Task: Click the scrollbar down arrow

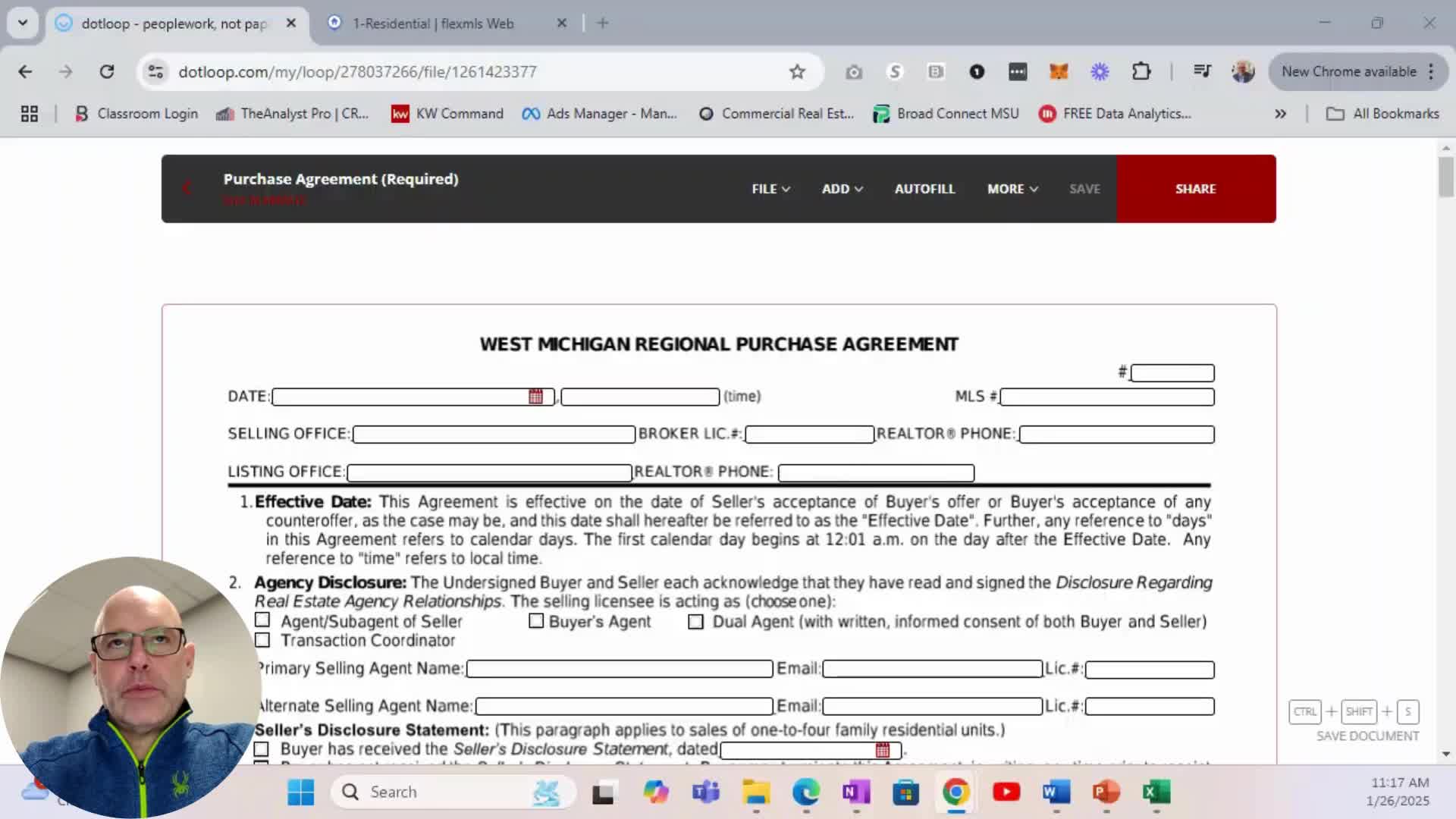Action: 1446,754
